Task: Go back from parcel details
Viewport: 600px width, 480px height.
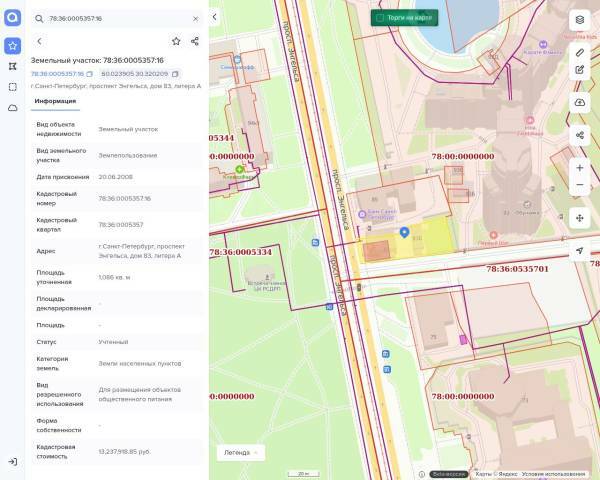Action: point(39,41)
